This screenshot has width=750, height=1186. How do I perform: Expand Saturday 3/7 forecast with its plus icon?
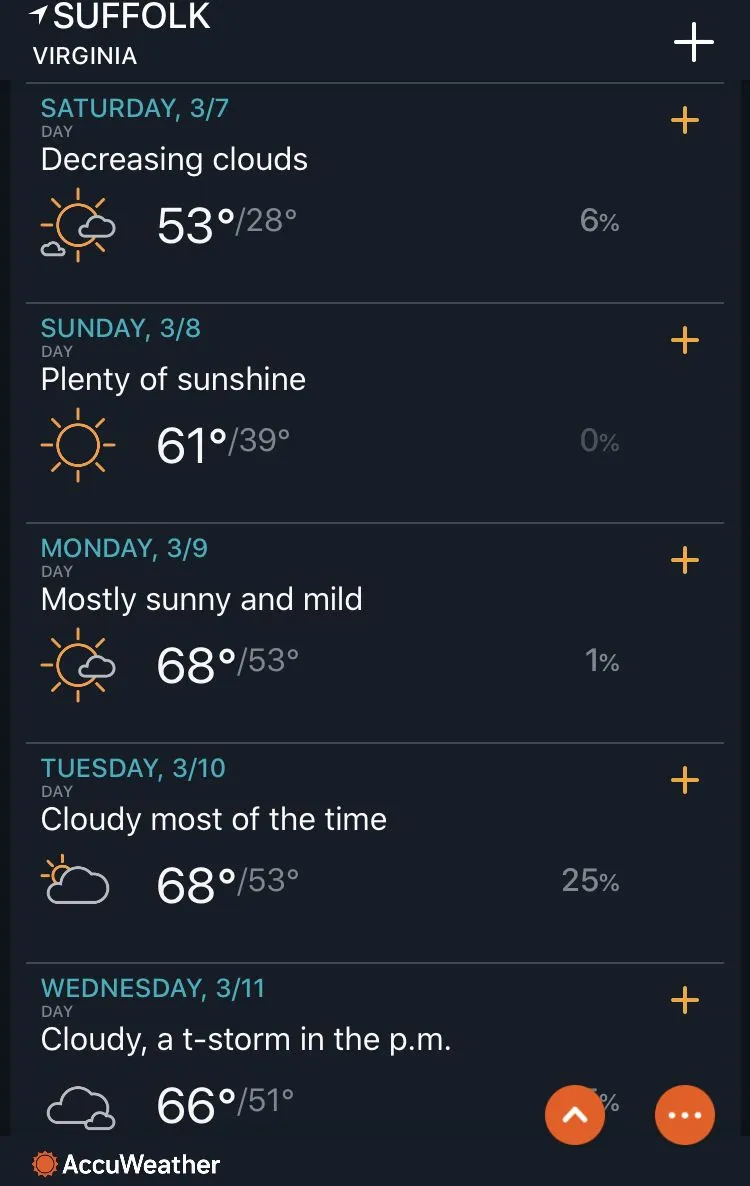click(x=685, y=121)
